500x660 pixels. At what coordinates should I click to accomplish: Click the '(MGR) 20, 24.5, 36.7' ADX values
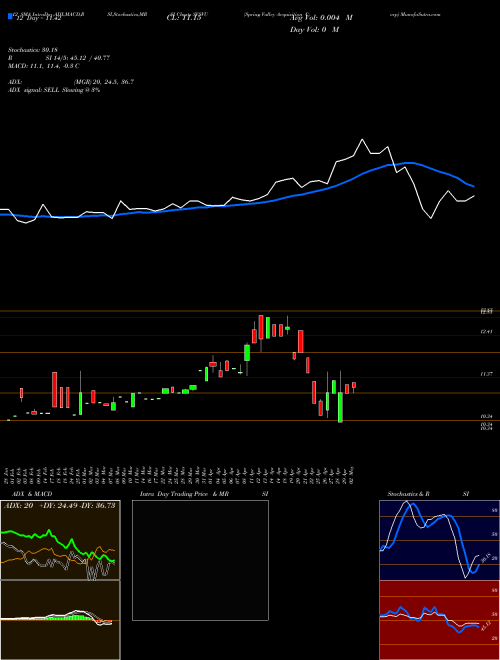coord(104,82)
